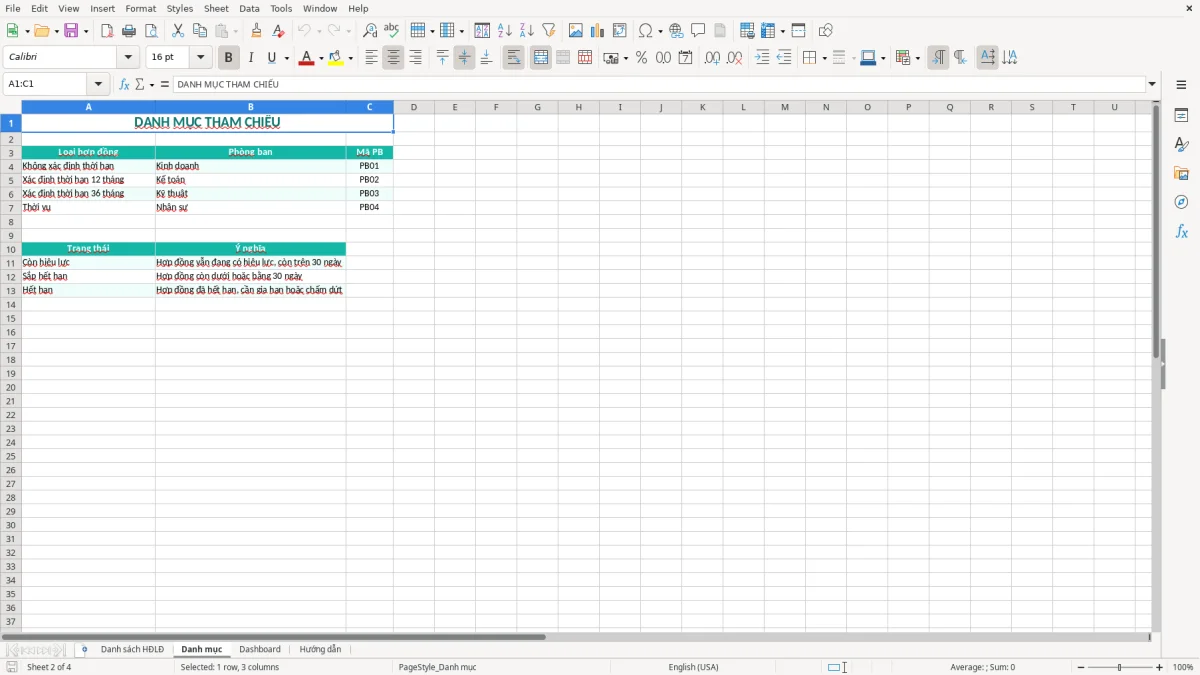Cut the selected cells
The image size is (1200, 675).
(x=178, y=31)
